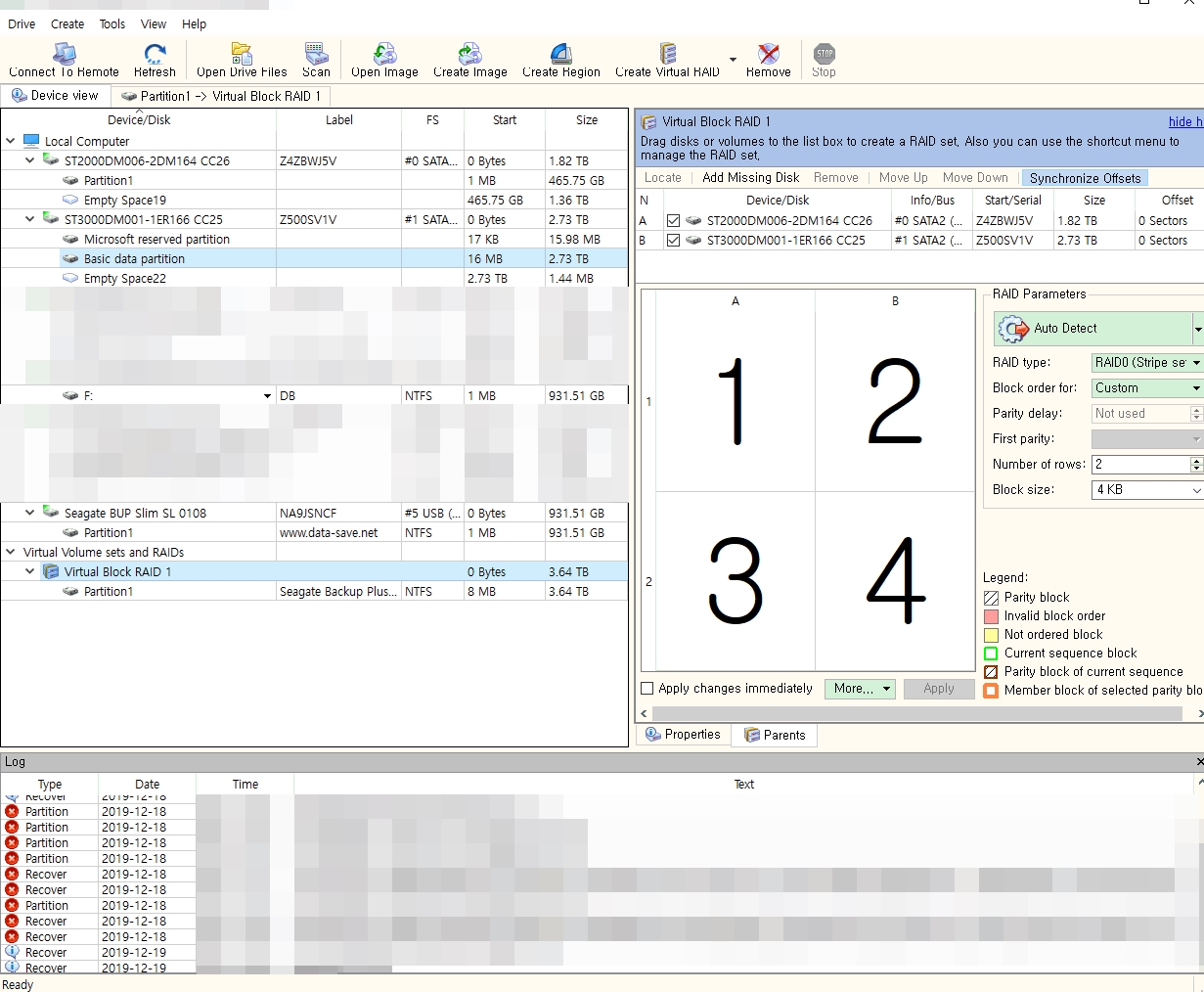The width and height of the screenshot is (1204, 992).
Task: Collapse the Local Computer tree node
Action: tap(11, 141)
